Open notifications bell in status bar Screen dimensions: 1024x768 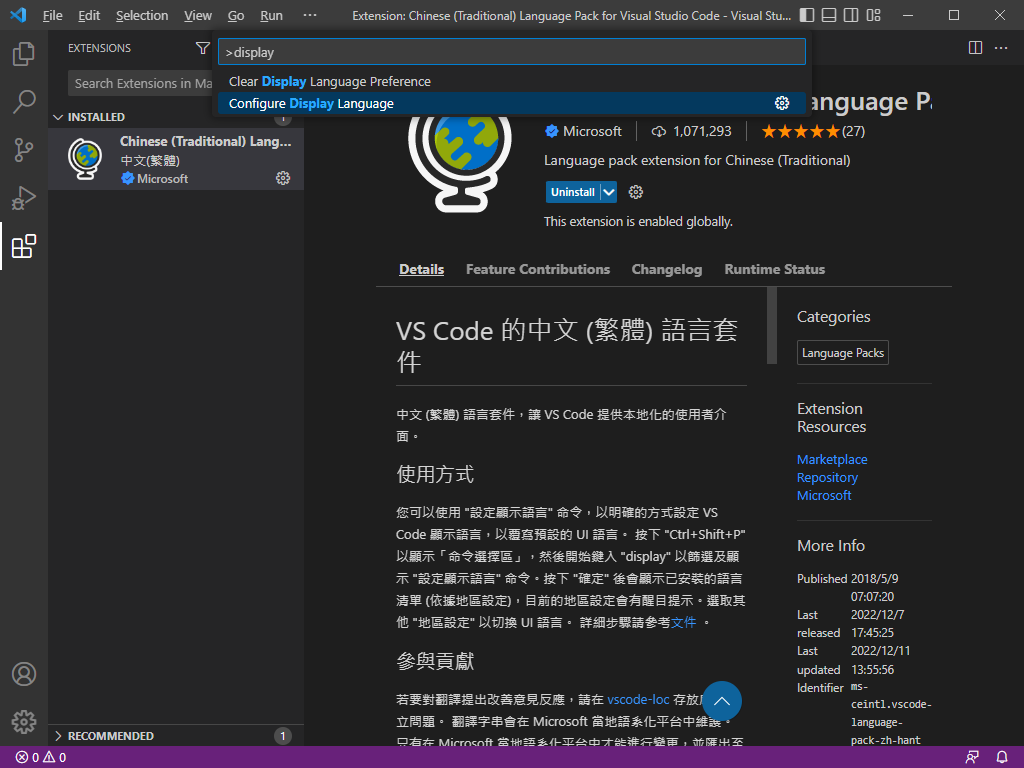(x=1002, y=758)
